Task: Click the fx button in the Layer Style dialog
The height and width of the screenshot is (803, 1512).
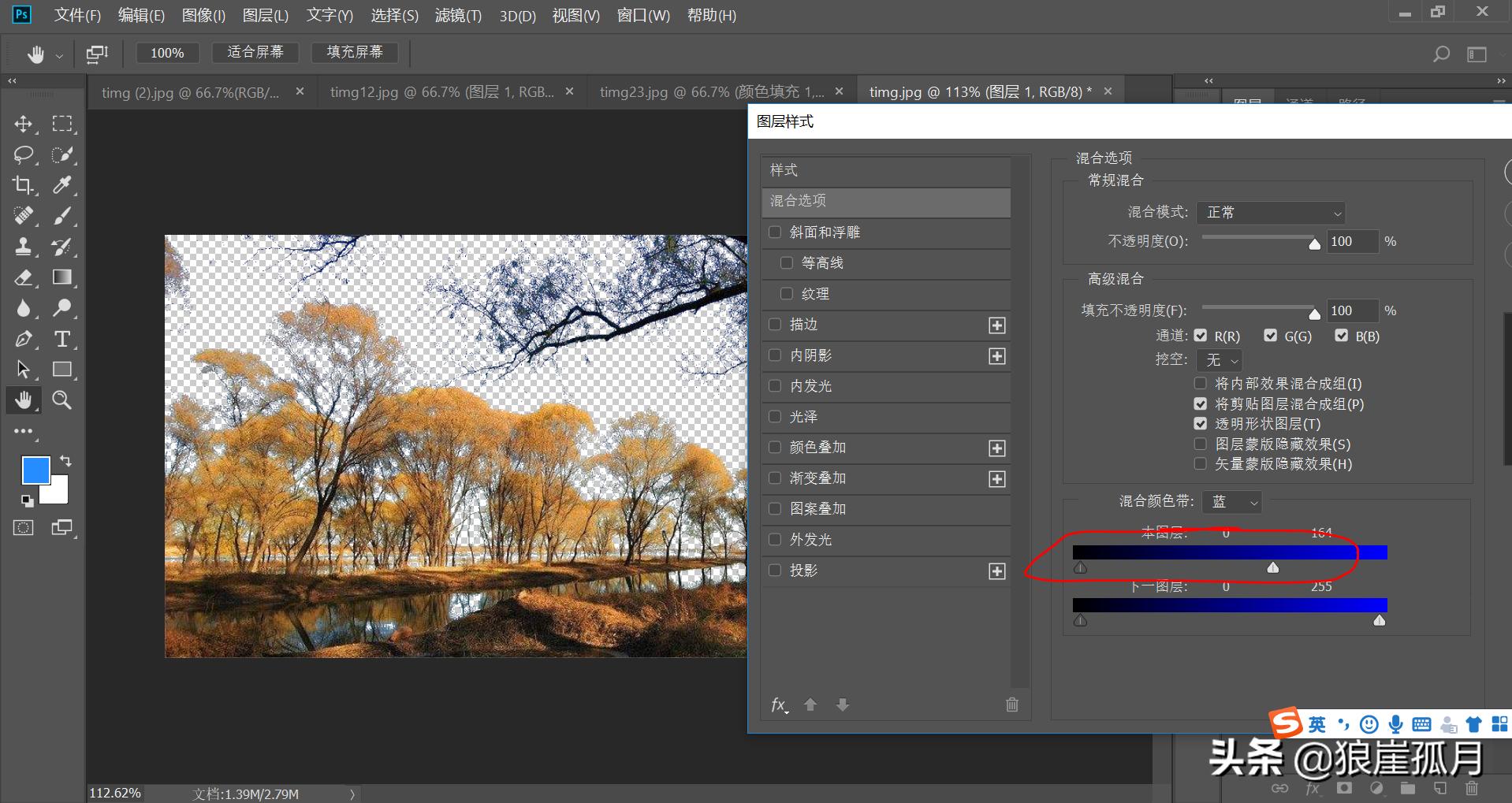Action: coord(779,704)
